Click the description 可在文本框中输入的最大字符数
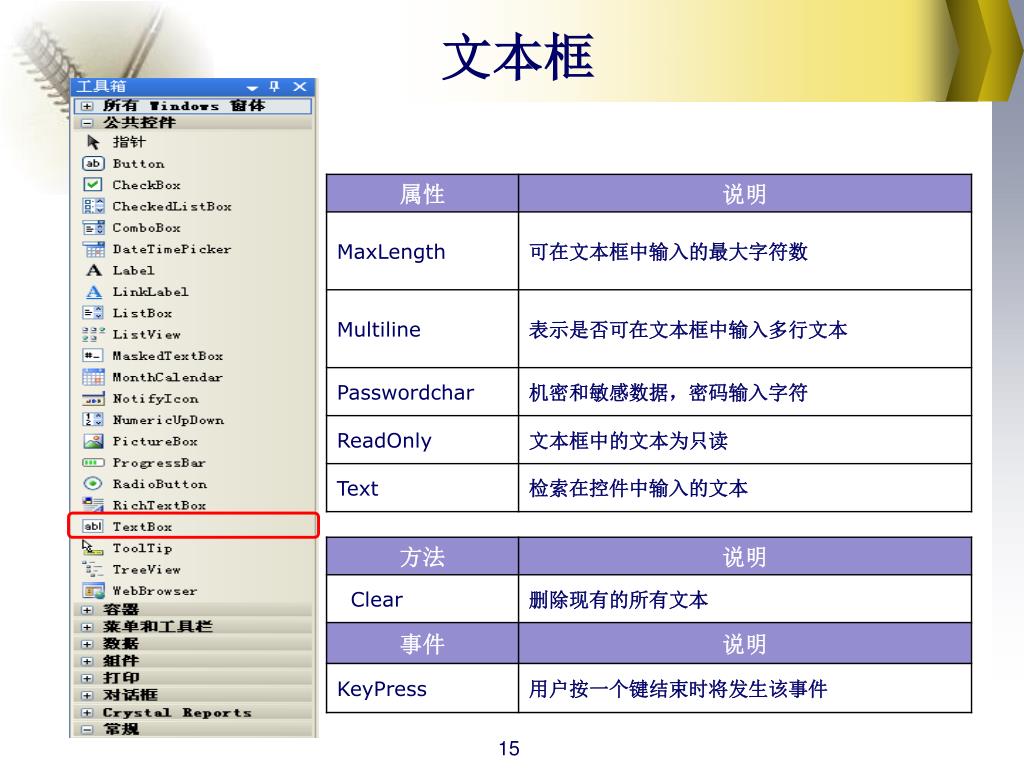 pos(668,251)
